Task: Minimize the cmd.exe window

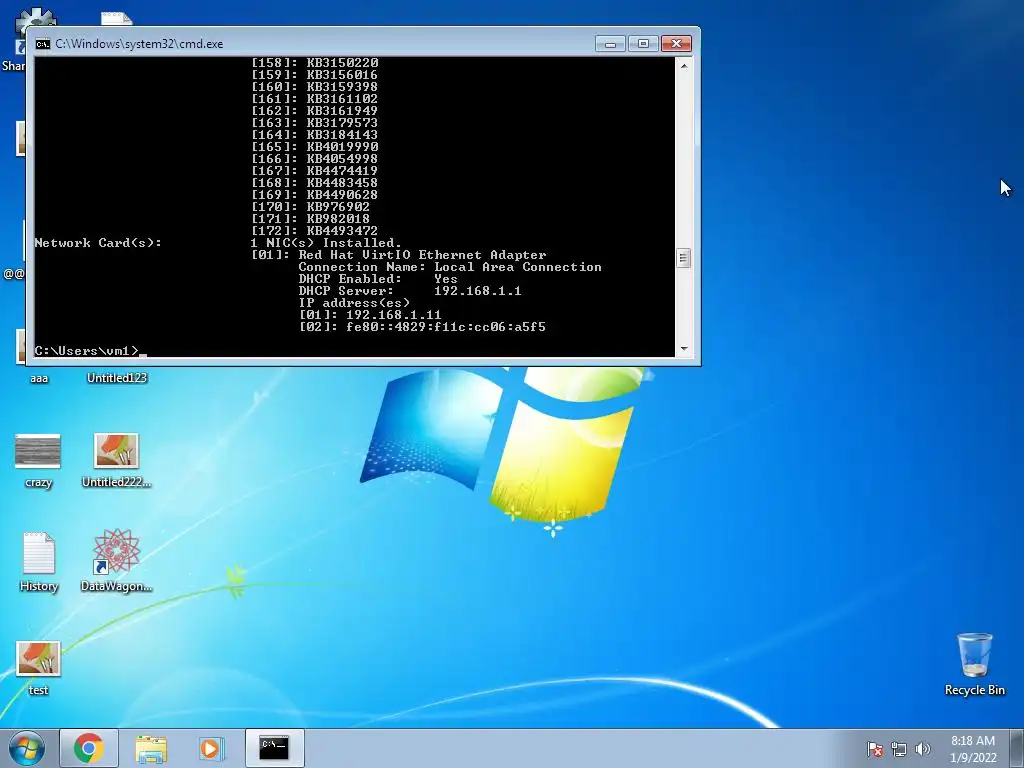Action: pos(610,44)
